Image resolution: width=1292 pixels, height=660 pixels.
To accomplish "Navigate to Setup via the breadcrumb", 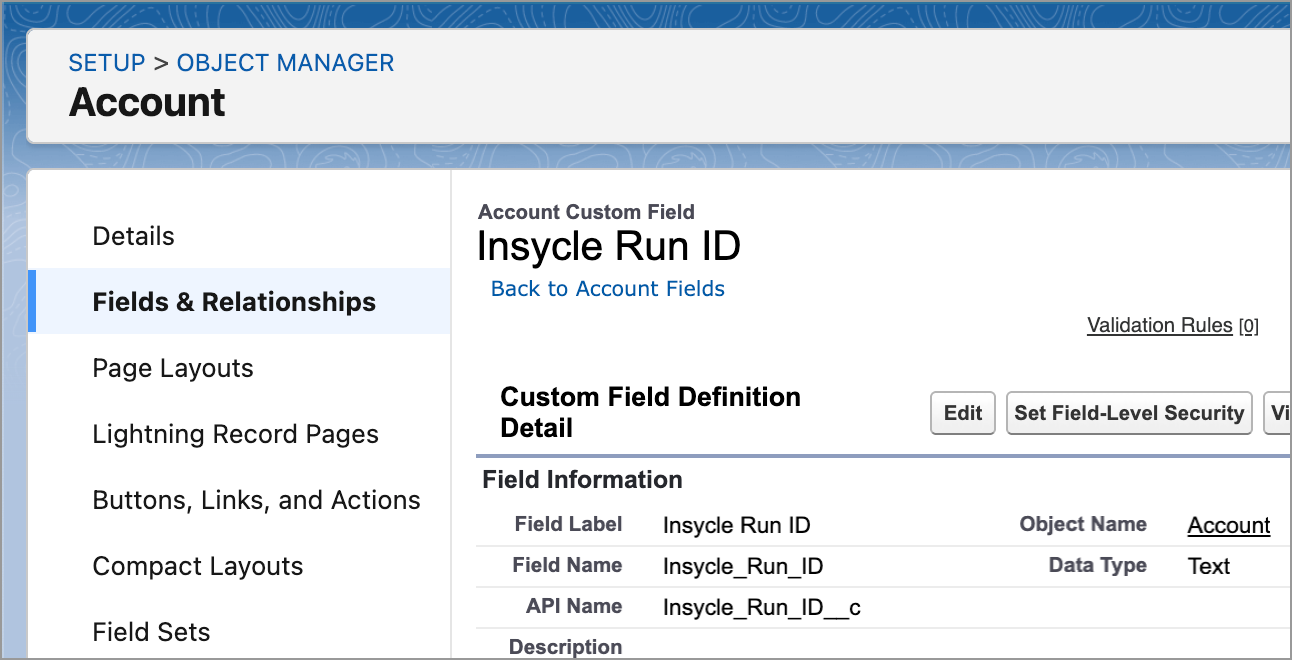I will [x=107, y=62].
